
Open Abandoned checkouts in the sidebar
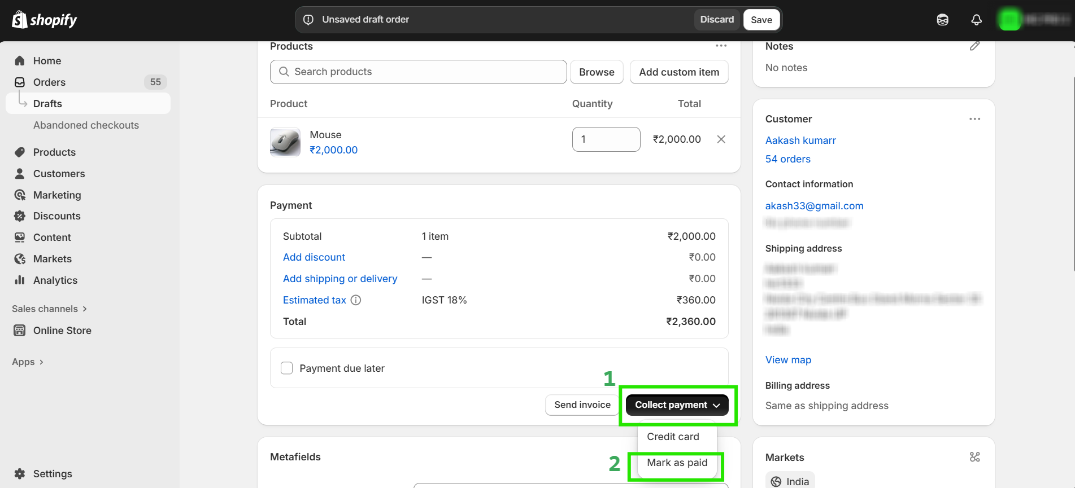(x=86, y=125)
